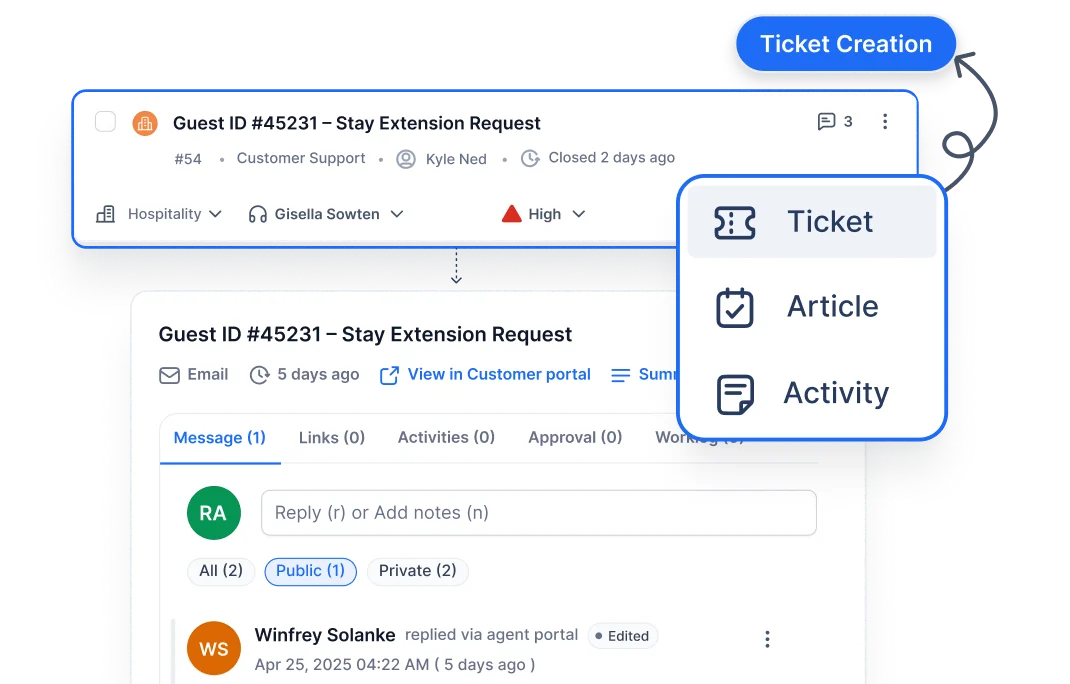Image resolution: width=1070 pixels, height=684 pixels.
Task: Click the Ticket Creation button
Action: tap(845, 43)
